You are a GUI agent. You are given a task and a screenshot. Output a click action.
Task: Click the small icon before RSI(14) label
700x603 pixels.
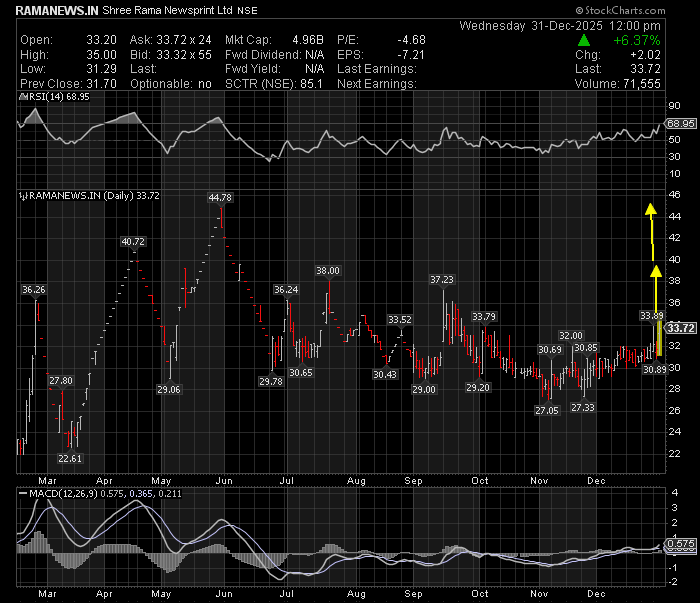22,97
